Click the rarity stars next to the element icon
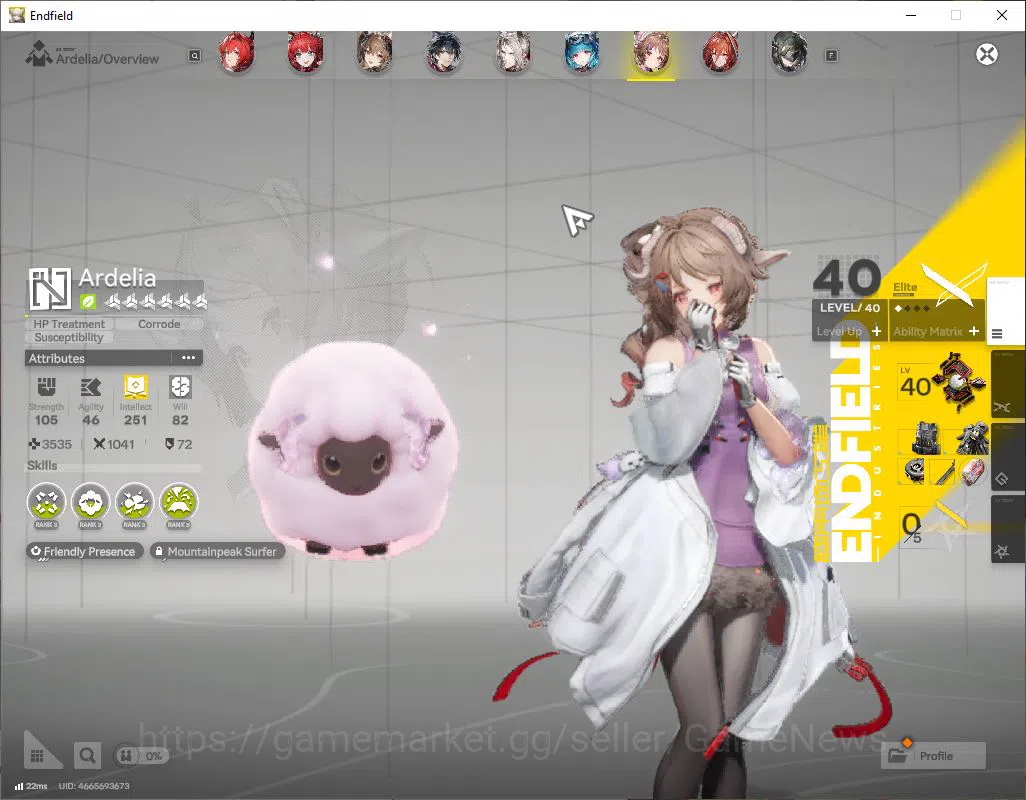 pyautogui.click(x=157, y=301)
